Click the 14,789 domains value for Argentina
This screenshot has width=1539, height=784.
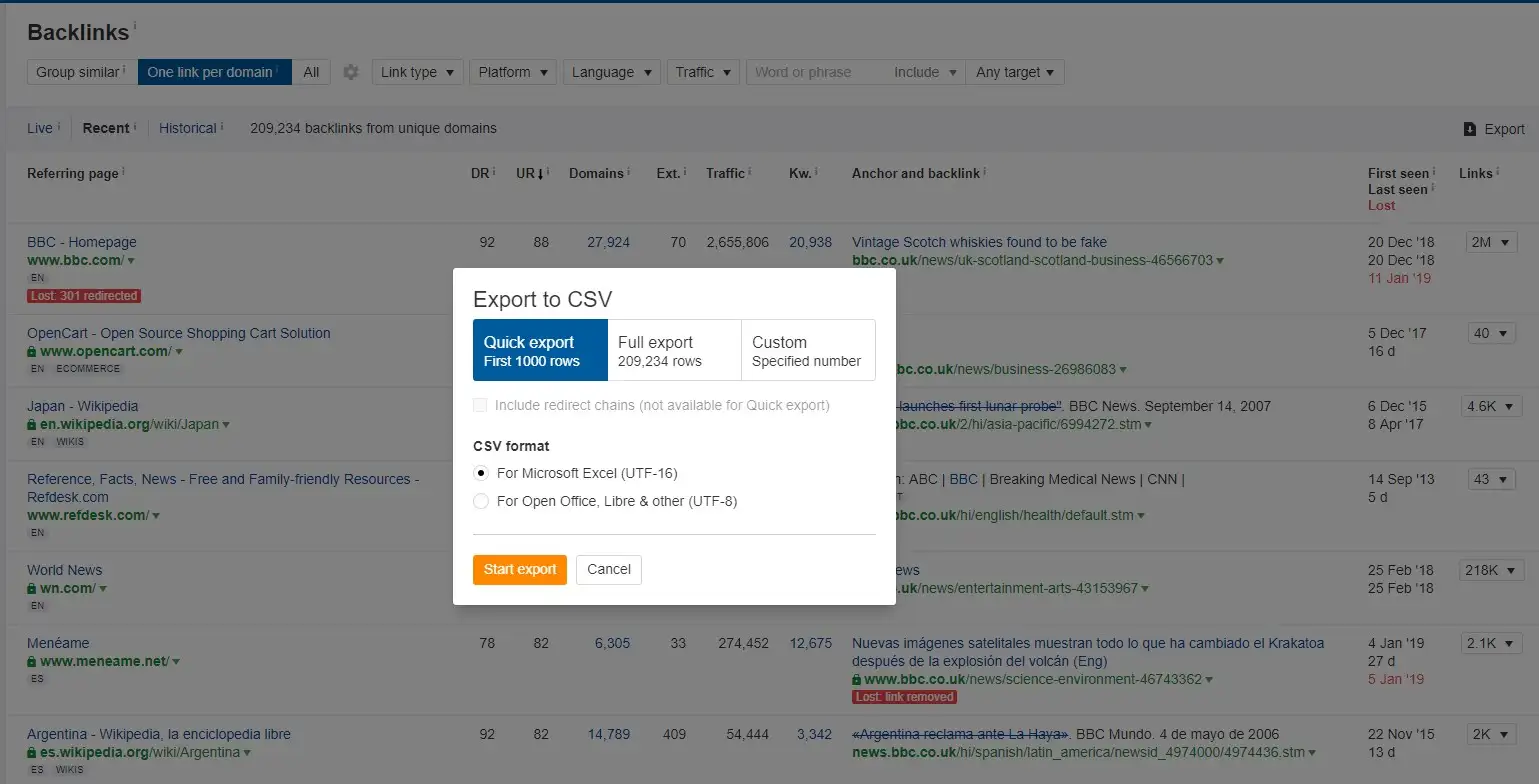[609, 734]
